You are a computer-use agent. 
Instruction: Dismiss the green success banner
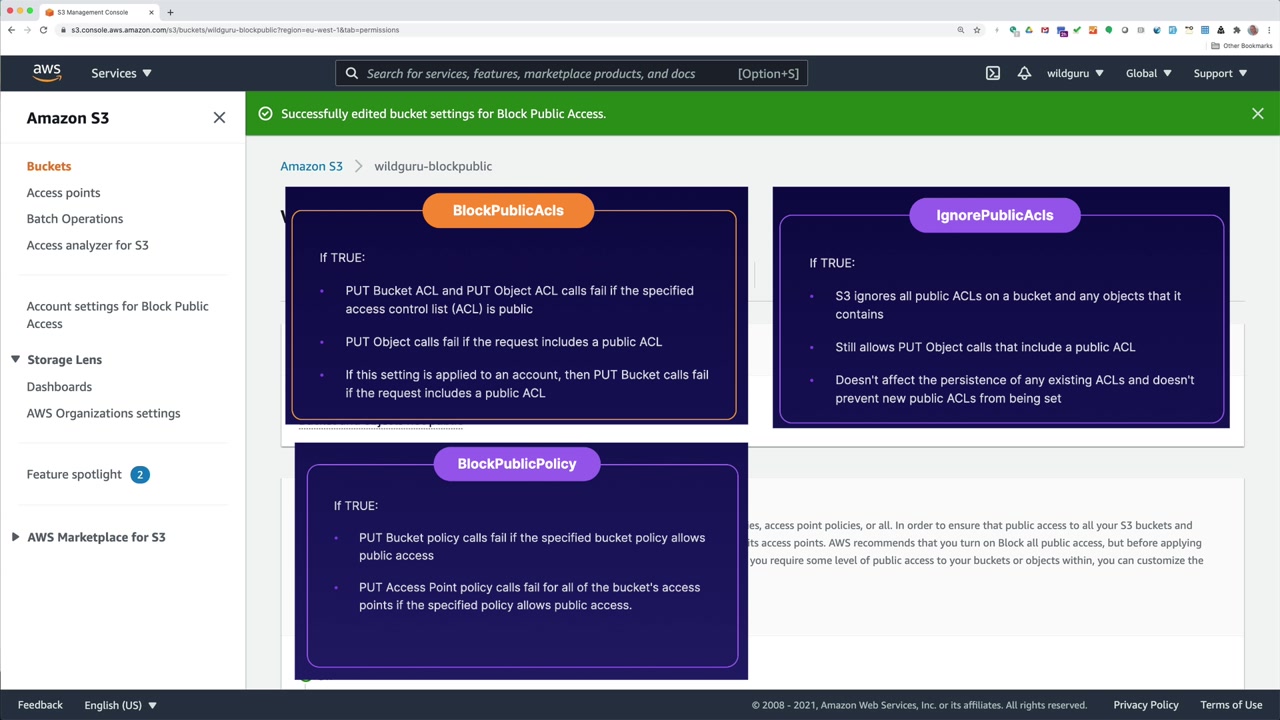coord(1258,114)
